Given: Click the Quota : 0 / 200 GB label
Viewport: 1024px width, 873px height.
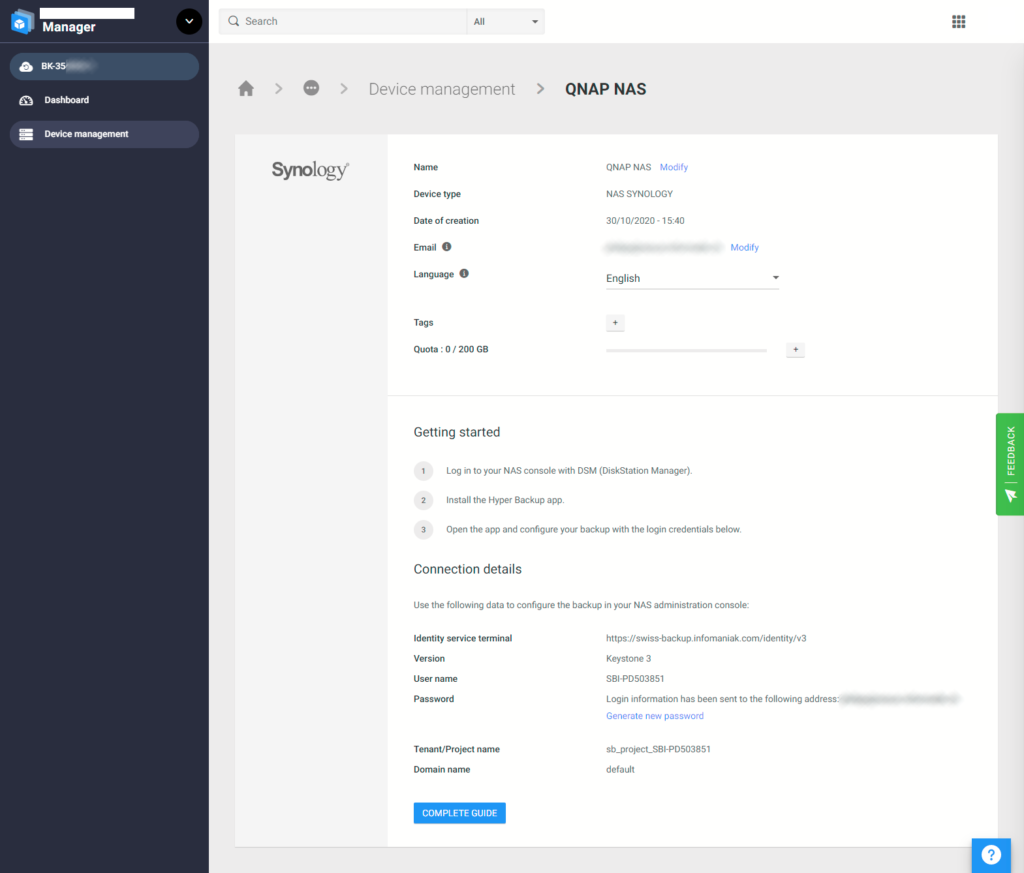Looking at the screenshot, I should [451, 349].
